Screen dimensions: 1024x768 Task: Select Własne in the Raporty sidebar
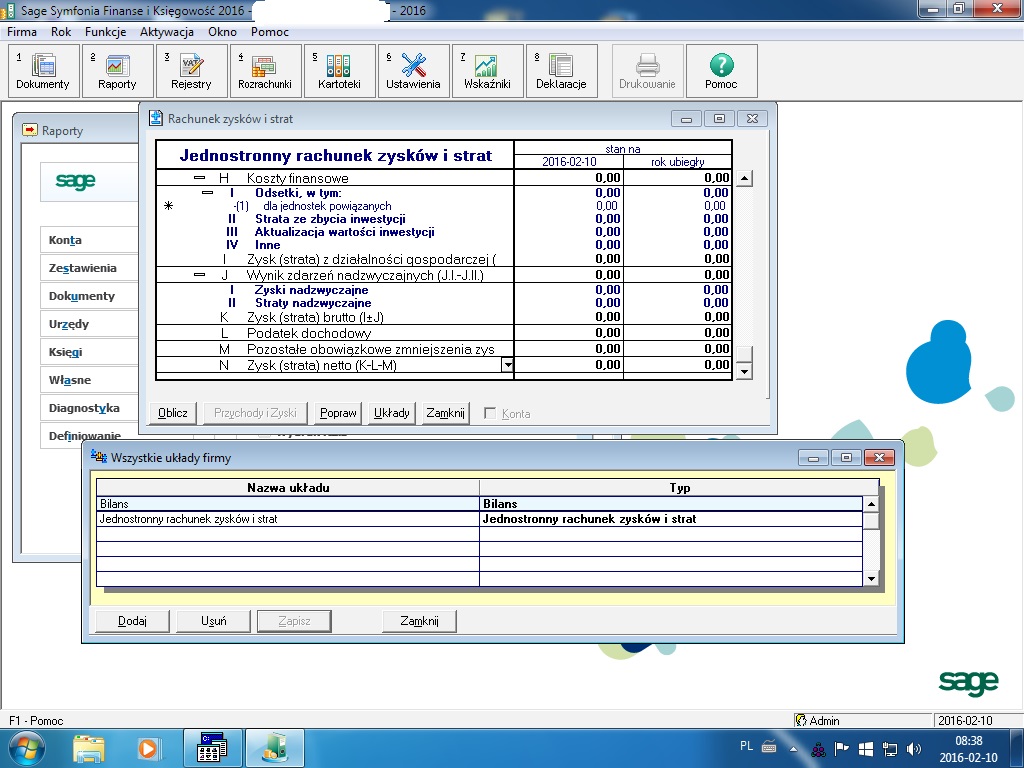(x=89, y=381)
